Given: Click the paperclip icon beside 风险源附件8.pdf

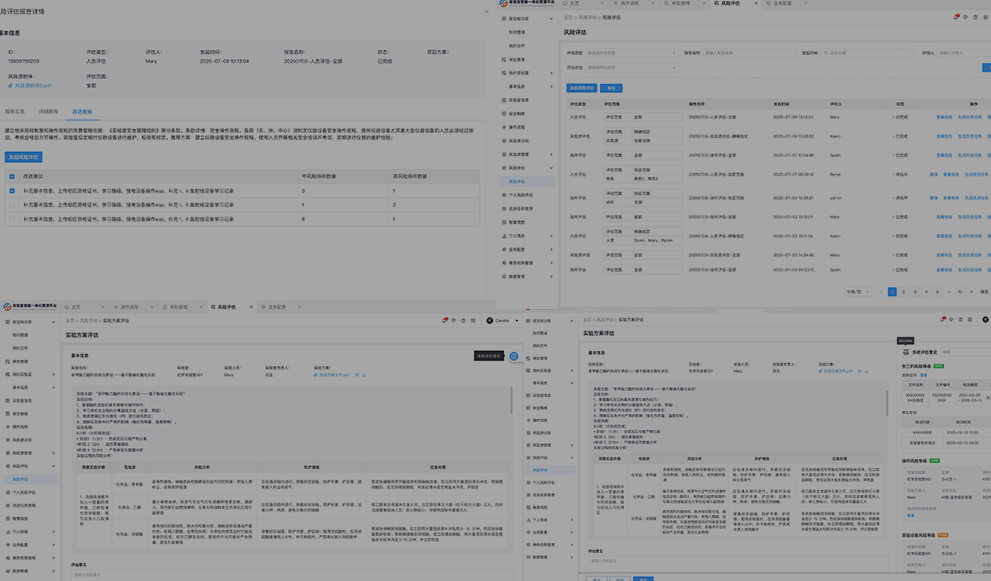Looking at the screenshot, I should click(11, 86).
